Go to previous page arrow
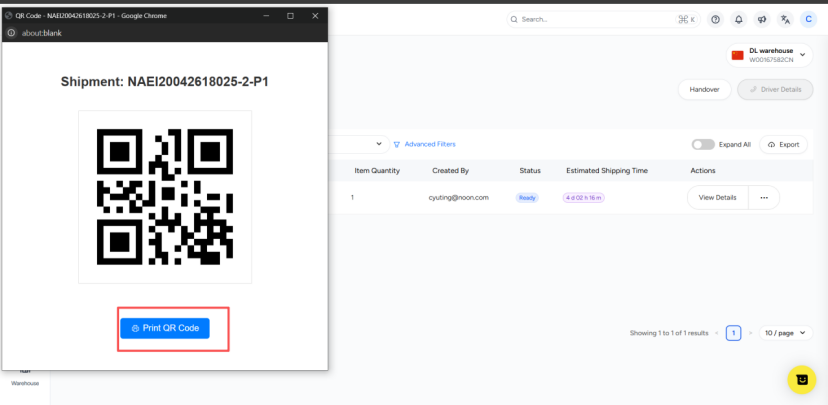Viewport: 828px width, 405px height. 717,333
